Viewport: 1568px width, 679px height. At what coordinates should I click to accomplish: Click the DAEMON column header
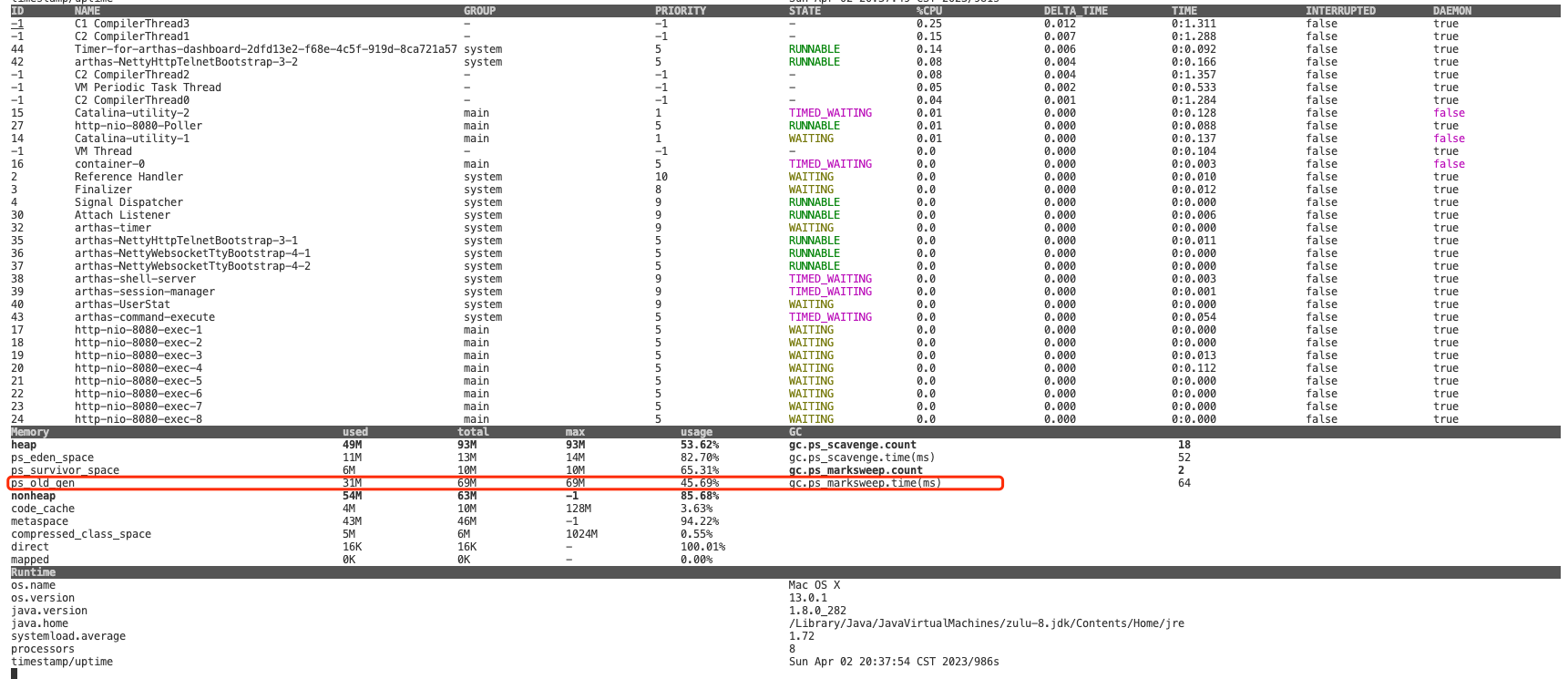click(x=1451, y=11)
